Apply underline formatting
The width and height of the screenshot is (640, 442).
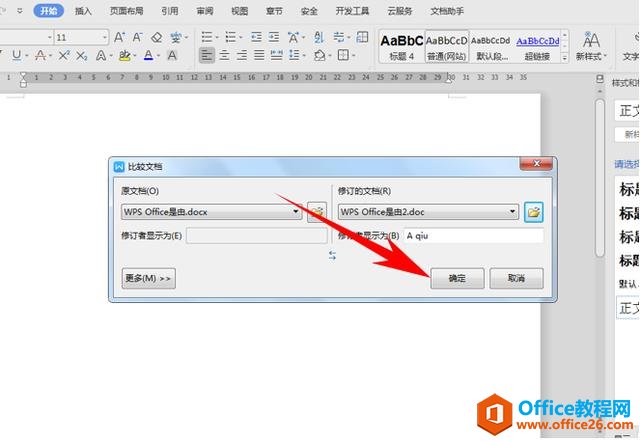(x=17, y=55)
